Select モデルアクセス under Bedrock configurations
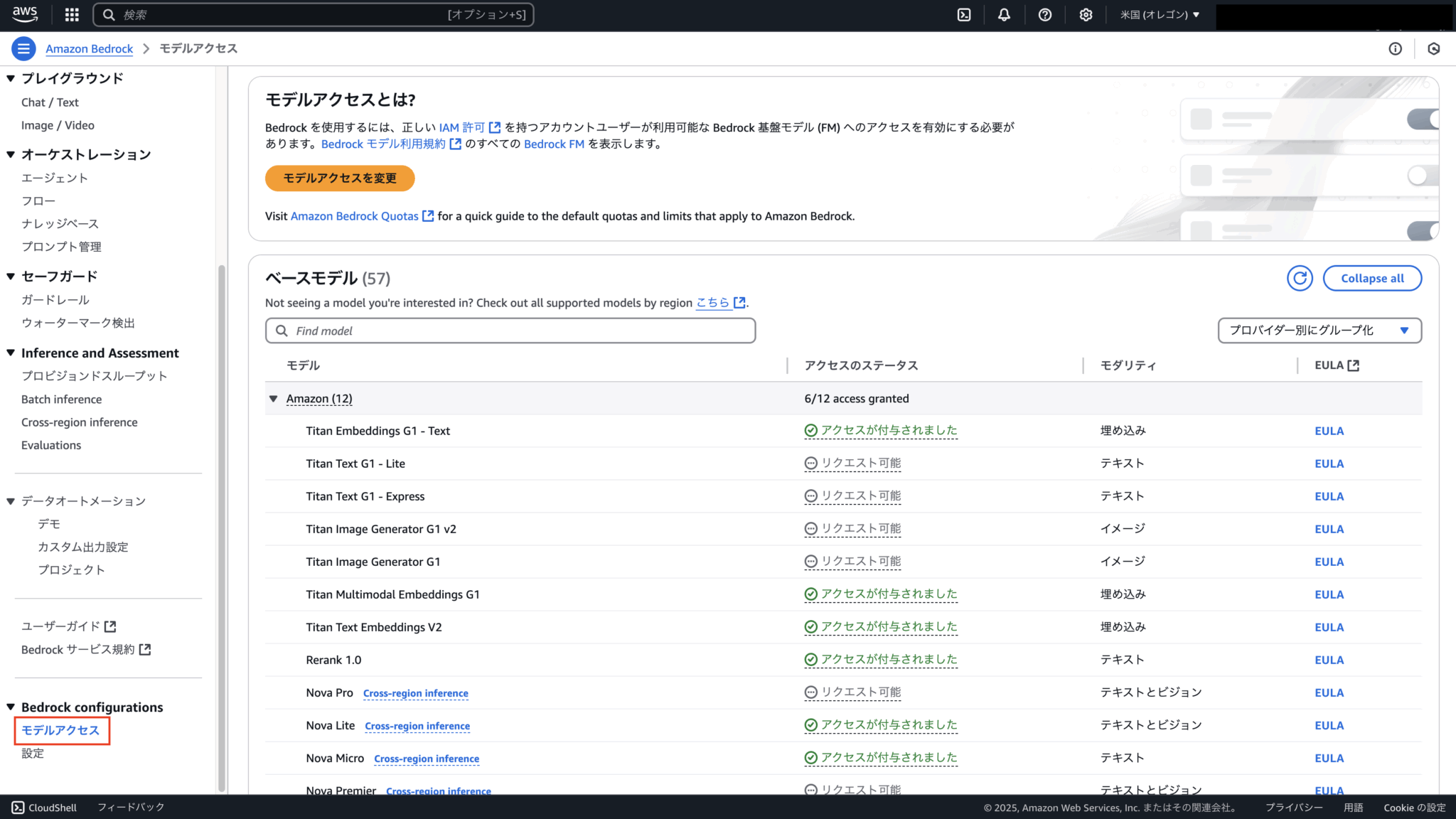Screen dimensions: 1456x819 click(58, 730)
